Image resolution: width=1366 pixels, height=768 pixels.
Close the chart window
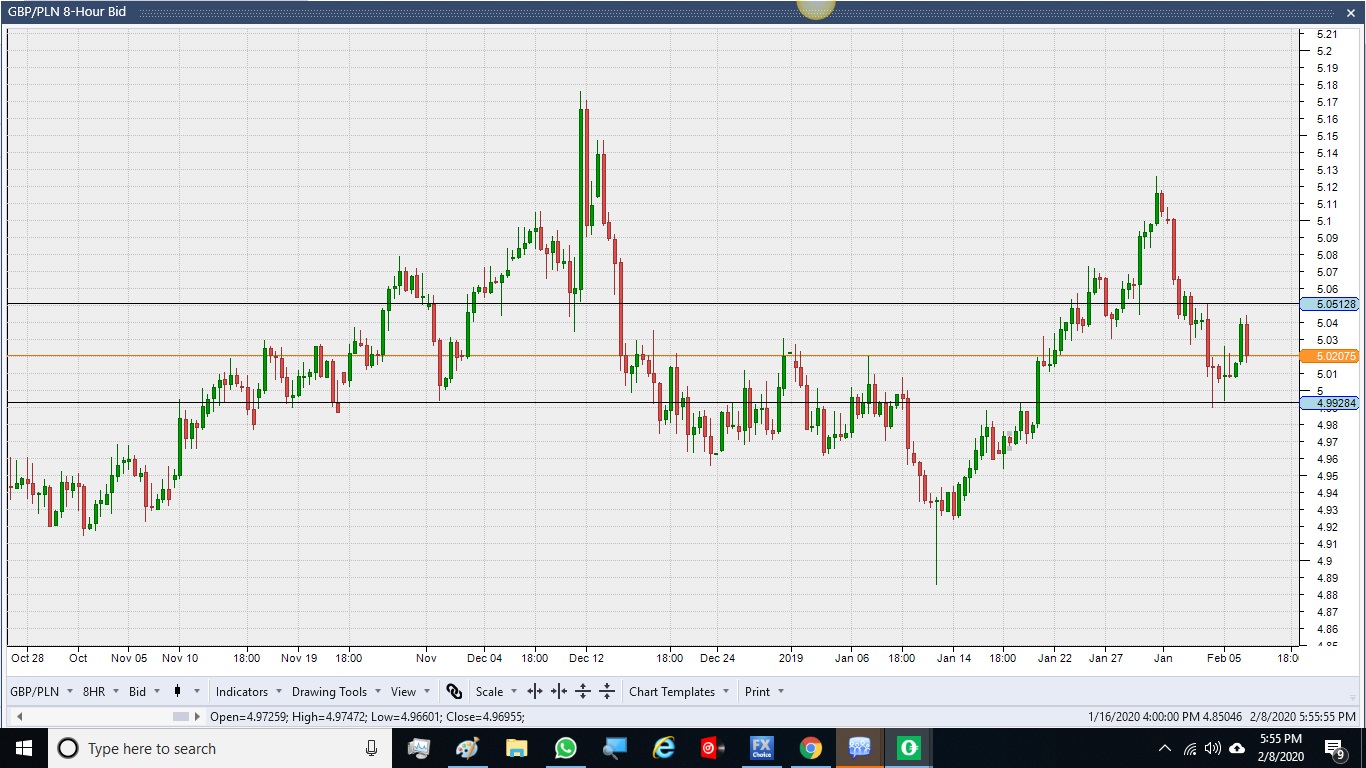[1350, 12]
